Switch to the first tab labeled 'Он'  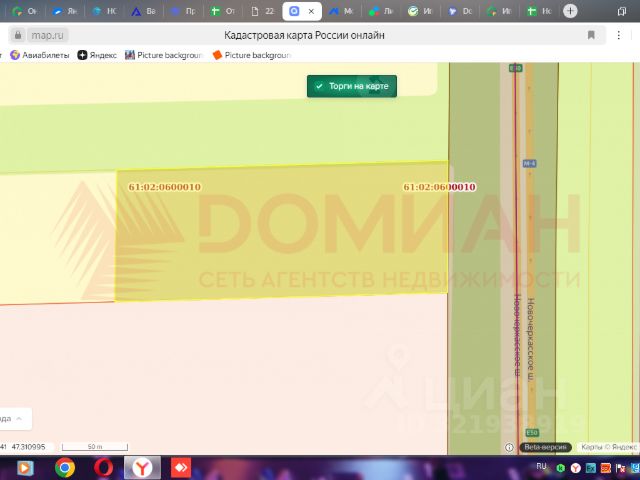[x=25, y=11]
